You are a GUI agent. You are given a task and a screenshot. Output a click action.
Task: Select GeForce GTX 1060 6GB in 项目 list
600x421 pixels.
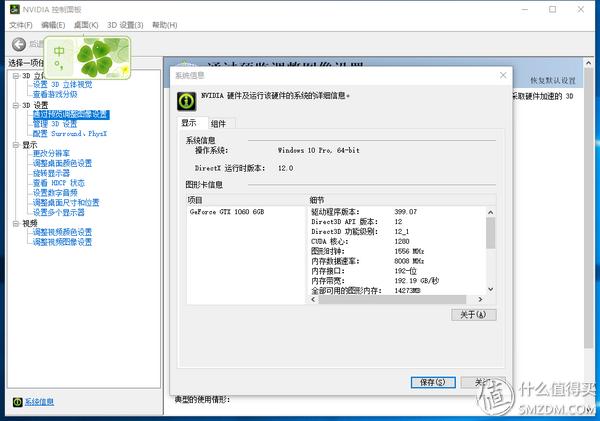227,212
